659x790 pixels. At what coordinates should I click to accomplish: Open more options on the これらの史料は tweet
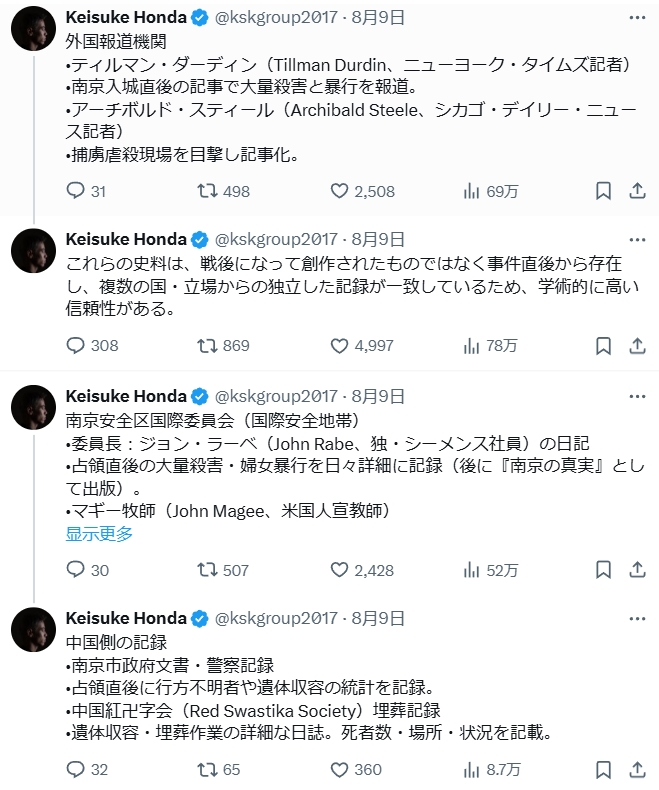tap(637, 239)
